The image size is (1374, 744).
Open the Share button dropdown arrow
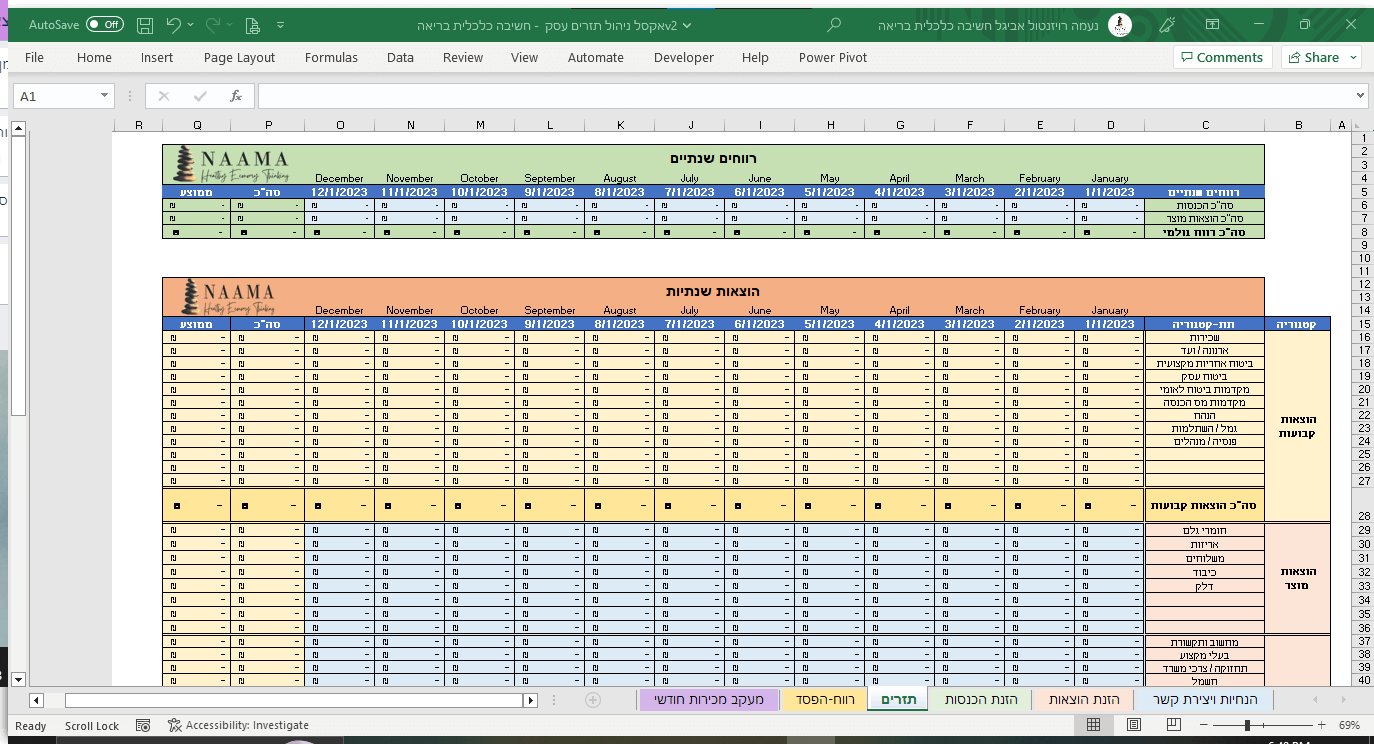pos(1353,58)
